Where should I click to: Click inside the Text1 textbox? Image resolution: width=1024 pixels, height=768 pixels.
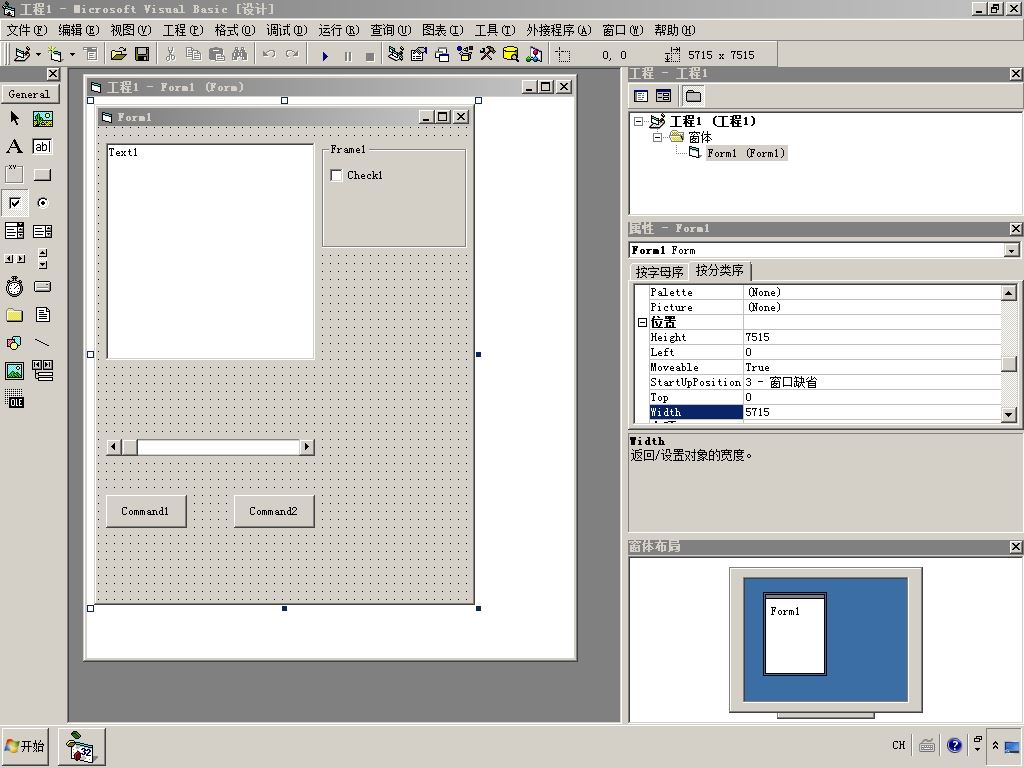(210, 251)
